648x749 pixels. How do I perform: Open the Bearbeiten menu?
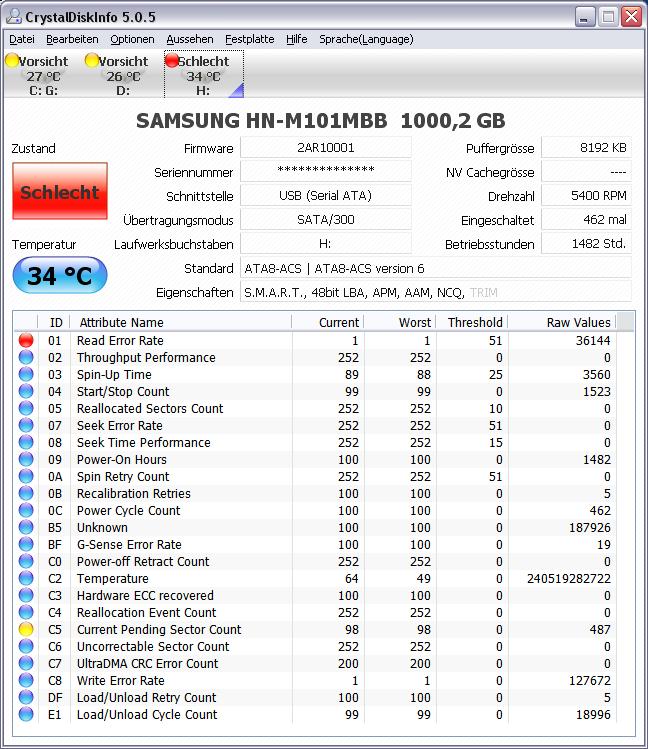[72, 39]
